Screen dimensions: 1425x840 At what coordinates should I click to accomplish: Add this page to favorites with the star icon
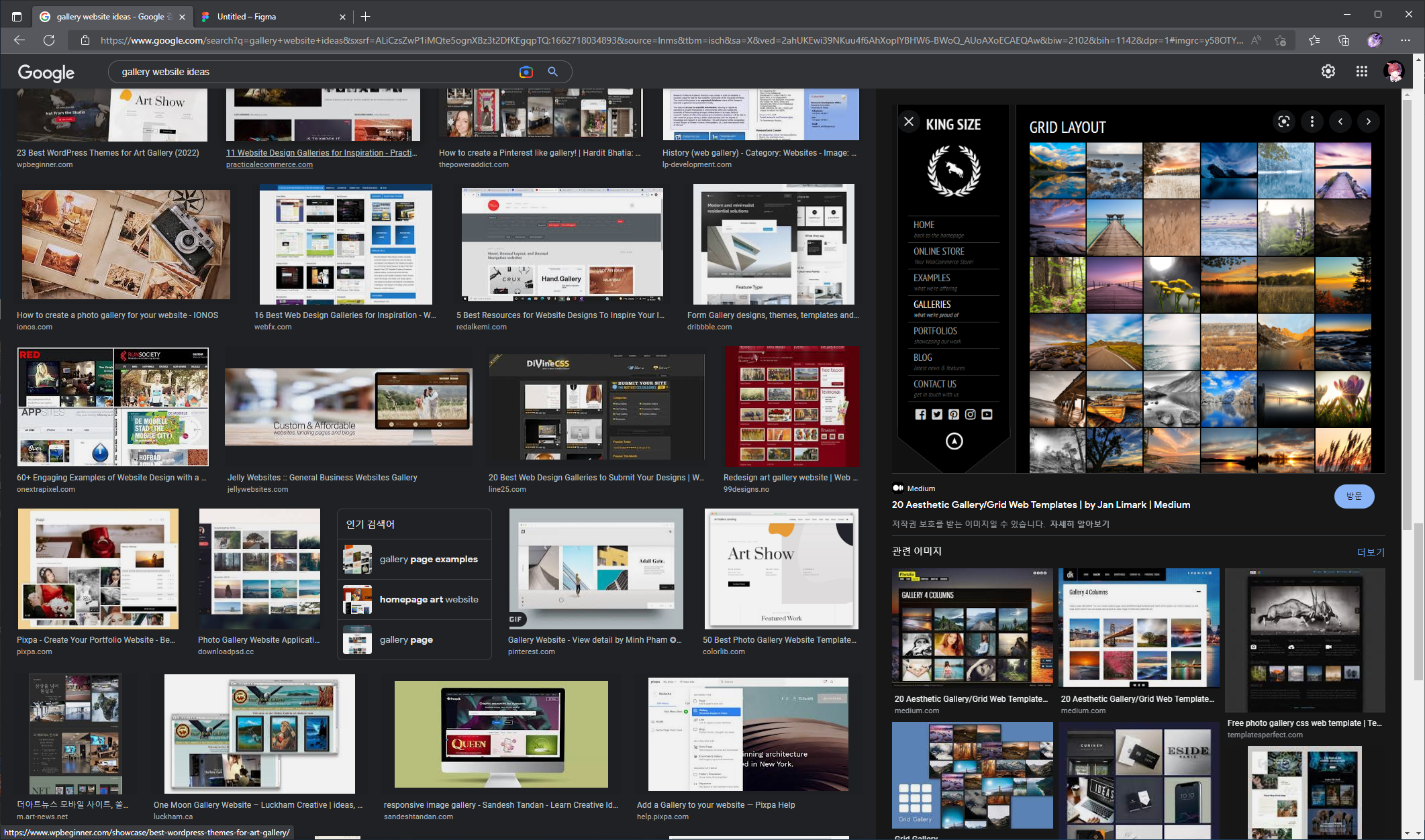pyautogui.click(x=1280, y=40)
